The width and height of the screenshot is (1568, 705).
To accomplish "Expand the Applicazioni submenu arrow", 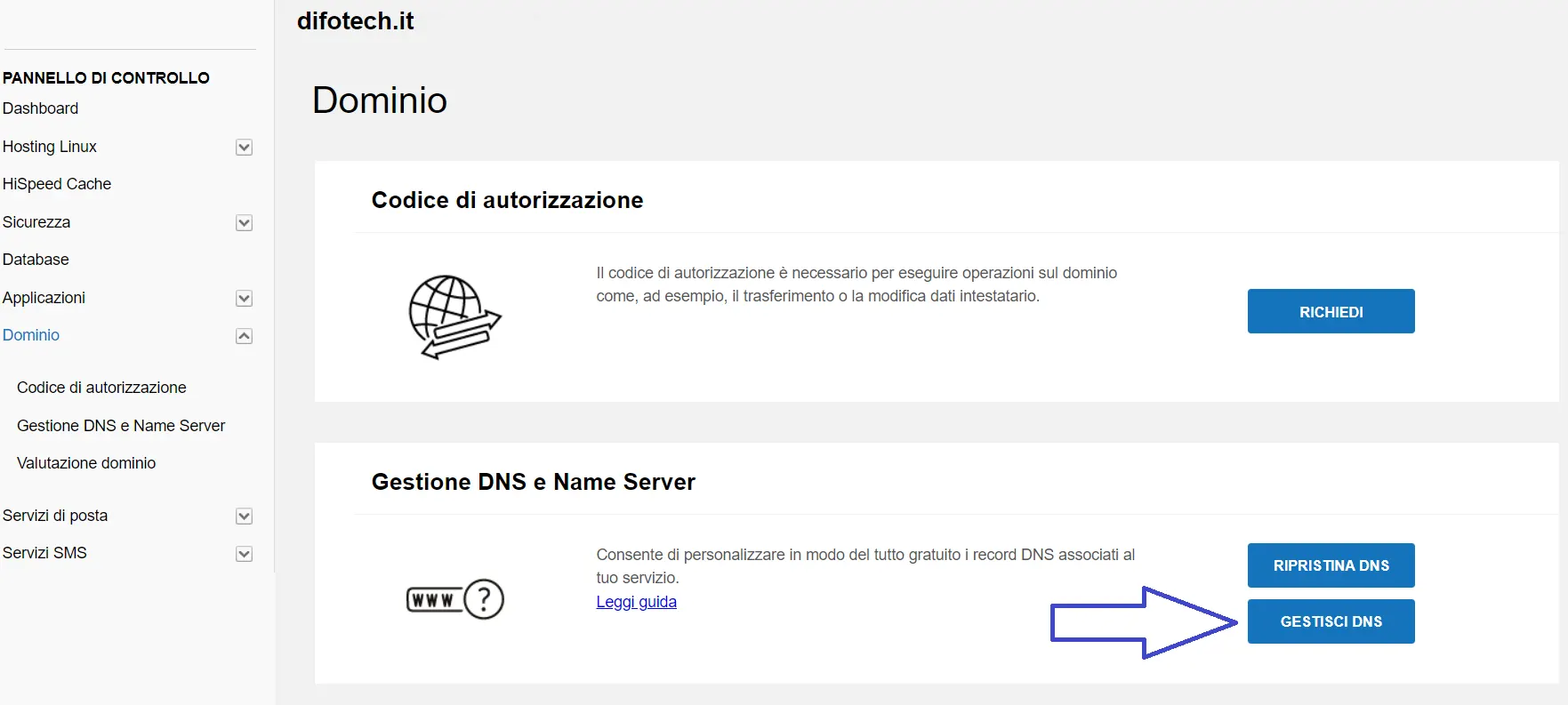I will [x=244, y=299].
